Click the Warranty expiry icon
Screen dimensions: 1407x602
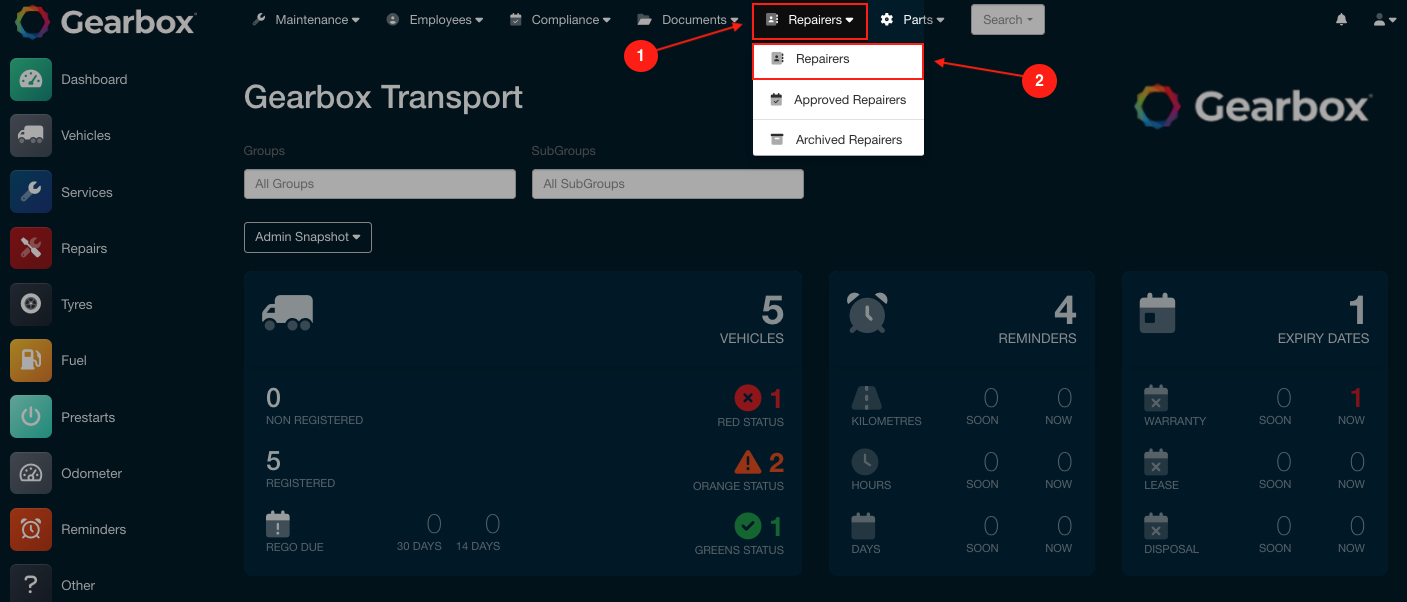1156,398
